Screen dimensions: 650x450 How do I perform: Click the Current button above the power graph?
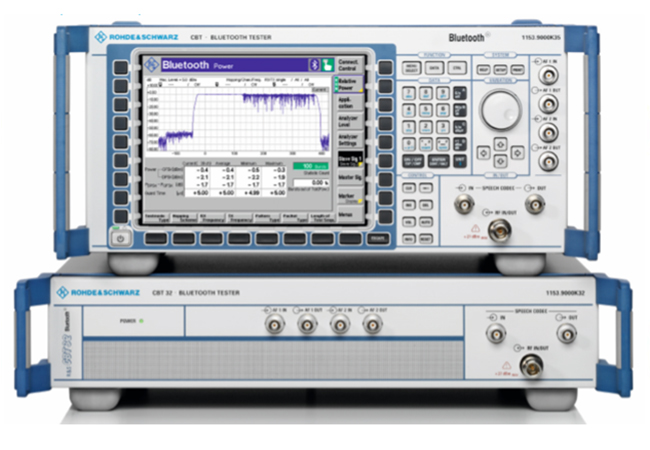tap(319, 90)
